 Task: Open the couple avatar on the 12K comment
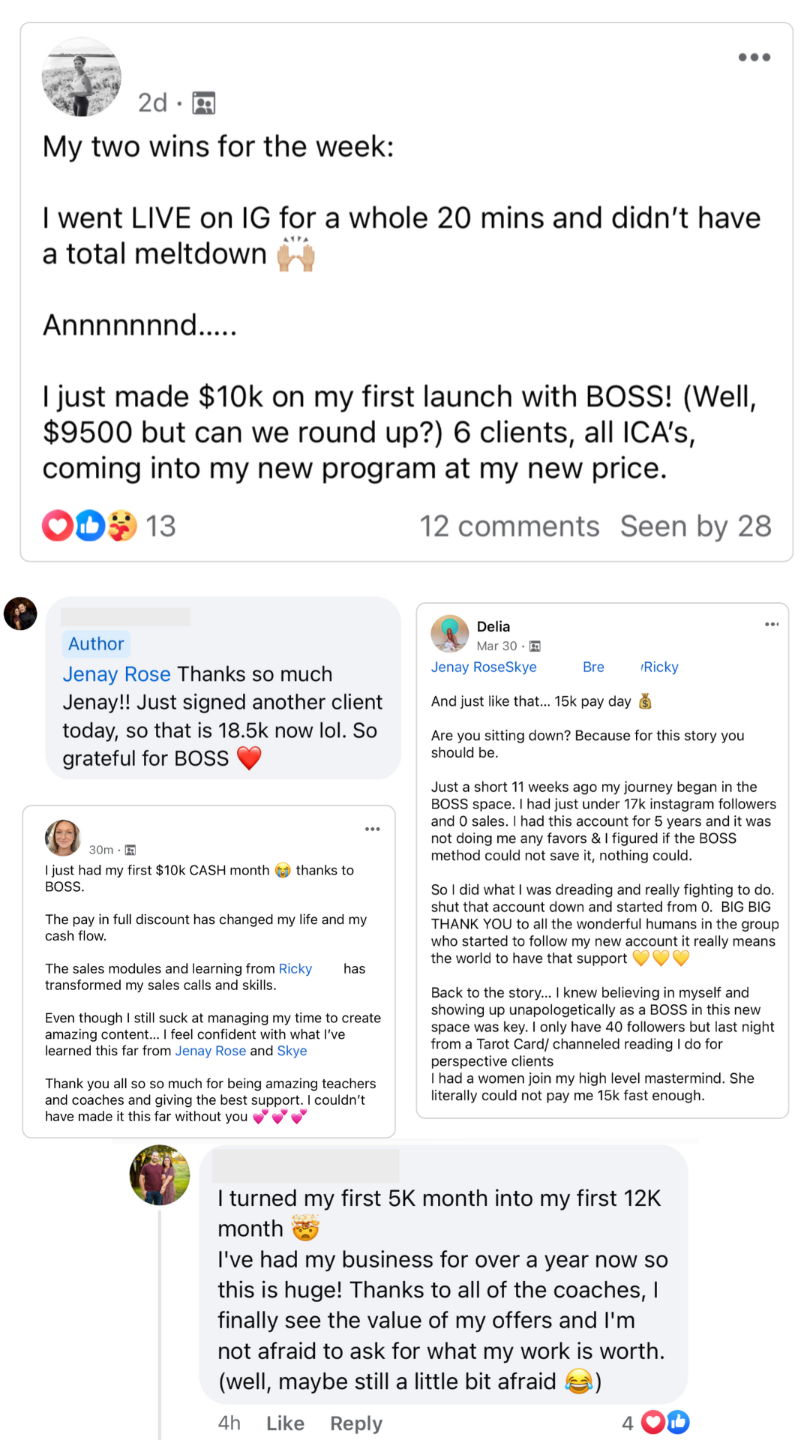click(x=160, y=1175)
